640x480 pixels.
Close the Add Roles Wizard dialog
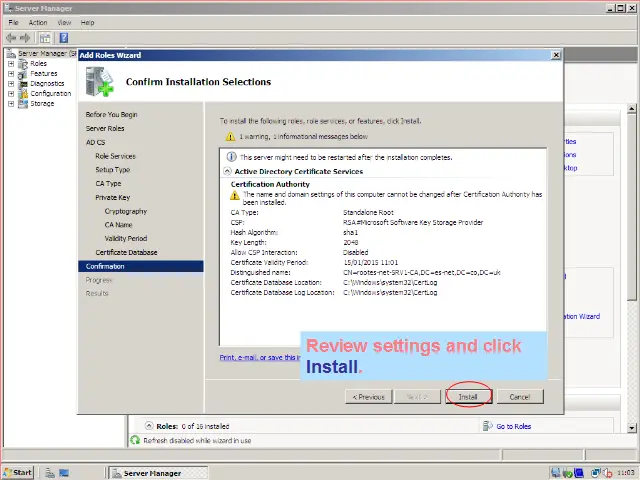click(x=556, y=55)
